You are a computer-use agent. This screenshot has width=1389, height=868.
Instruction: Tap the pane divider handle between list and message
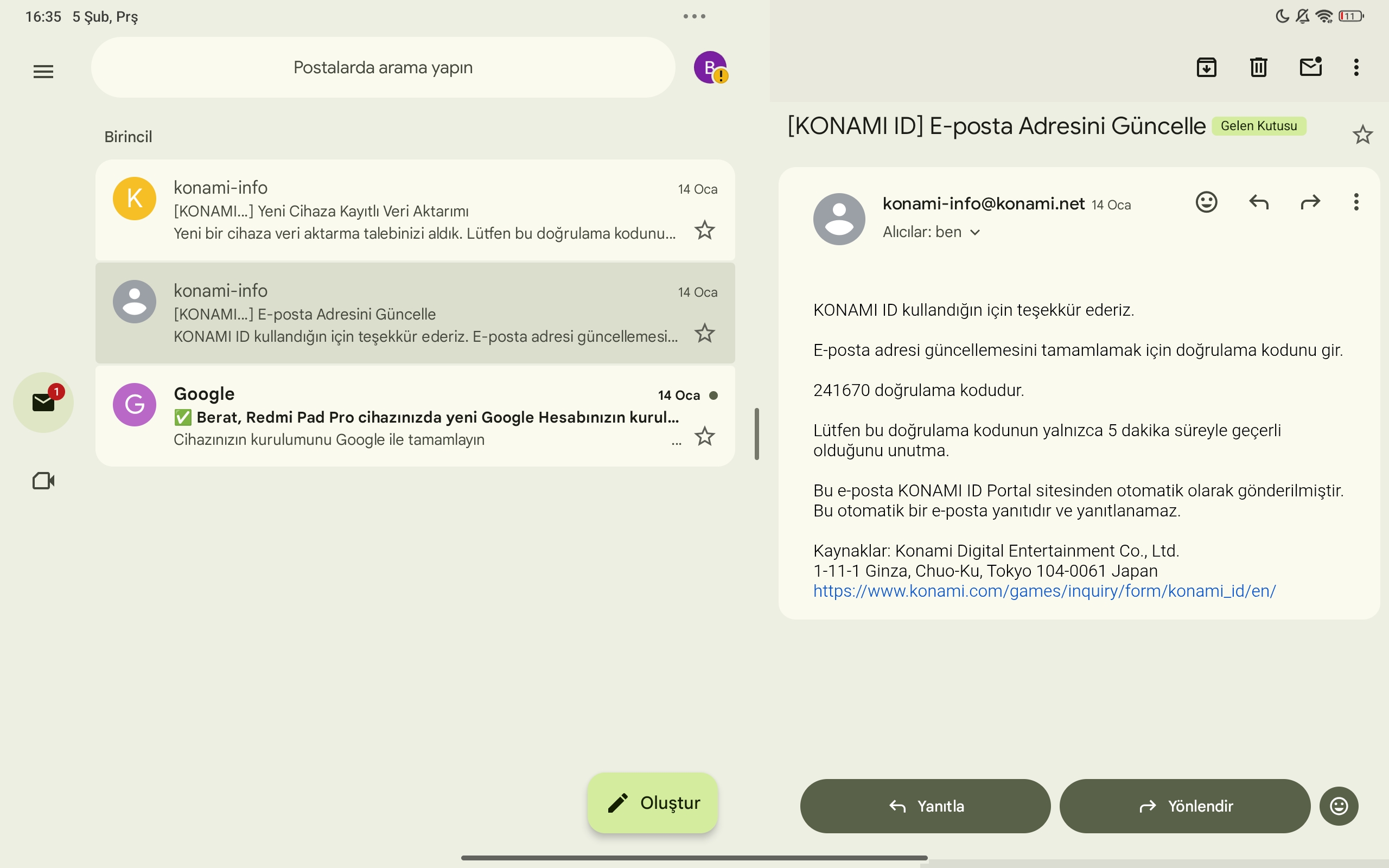coord(756,434)
